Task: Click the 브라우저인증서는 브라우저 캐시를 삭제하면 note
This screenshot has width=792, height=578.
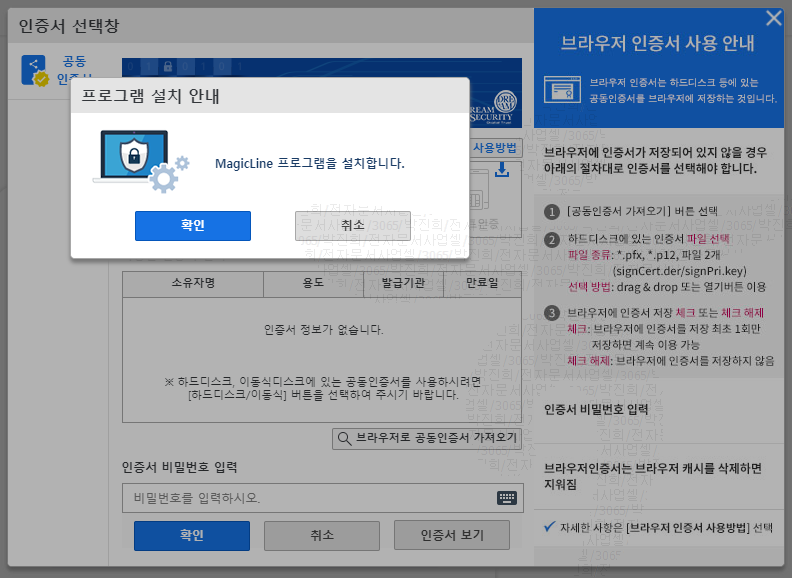Action: pos(653,476)
